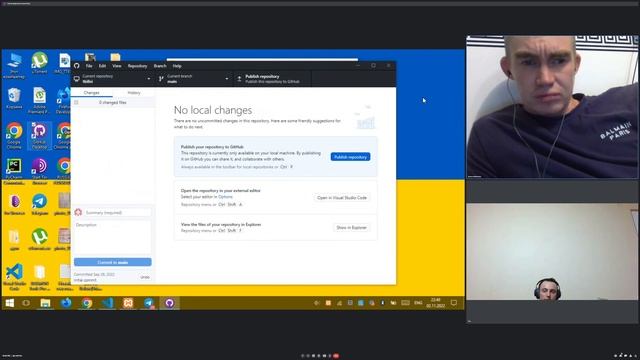640x360 pixels.
Task: Click the blue Publish repository button
Action: 351,157
